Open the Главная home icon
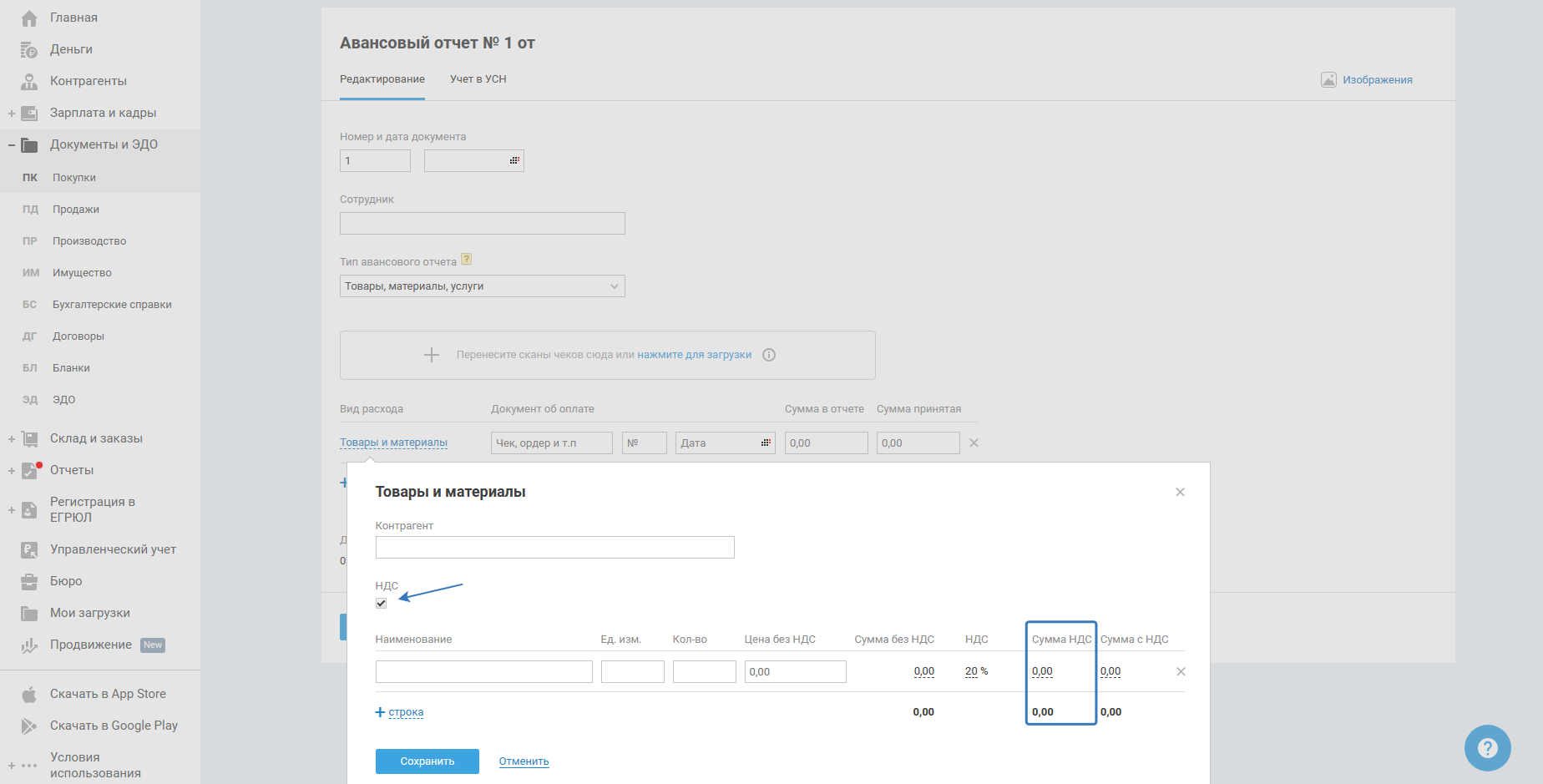Image resolution: width=1543 pixels, height=784 pixels. pyautogui.click(x=29, y=18)
